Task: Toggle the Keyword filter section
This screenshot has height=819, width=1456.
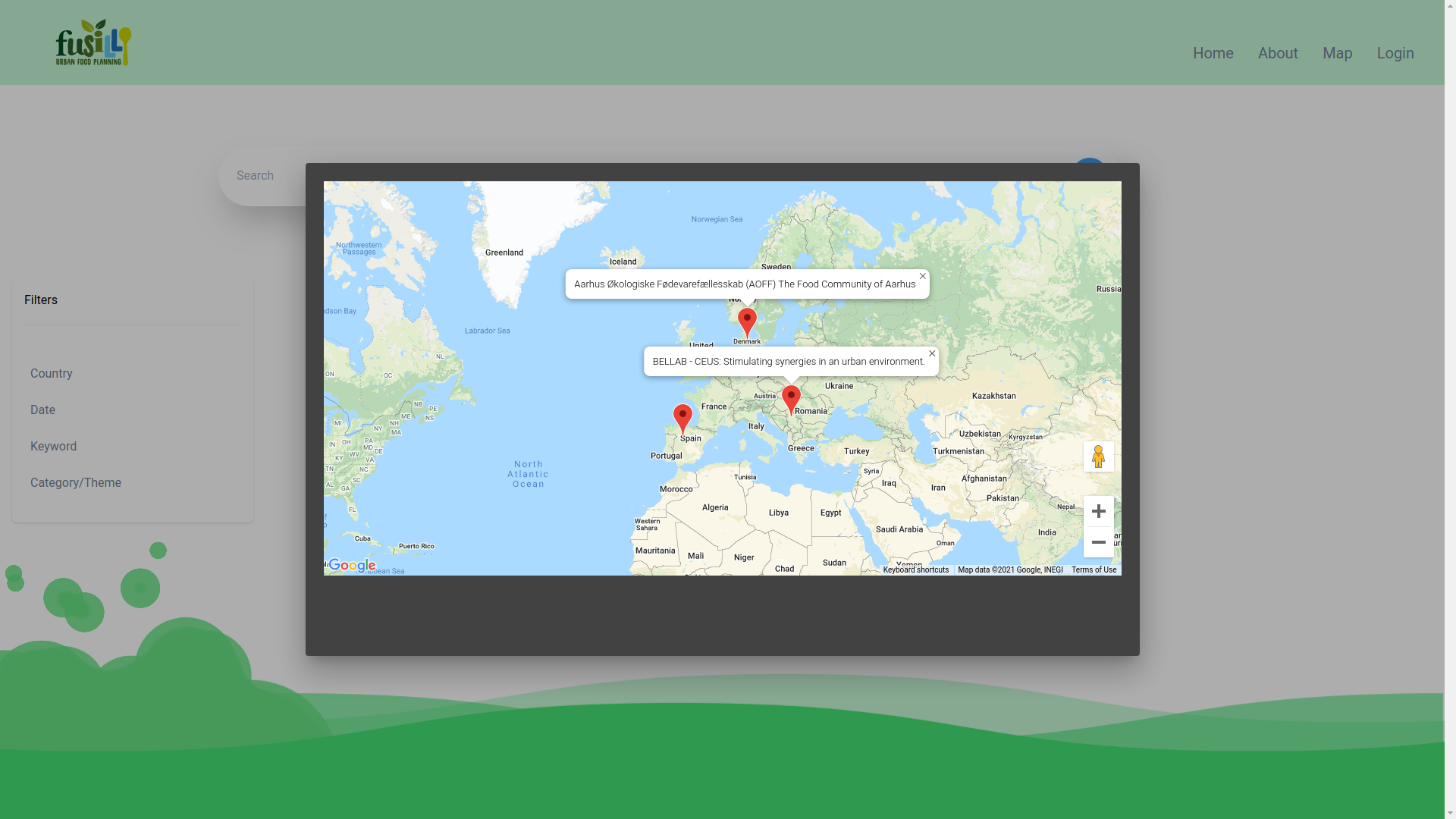Action: 53,446
